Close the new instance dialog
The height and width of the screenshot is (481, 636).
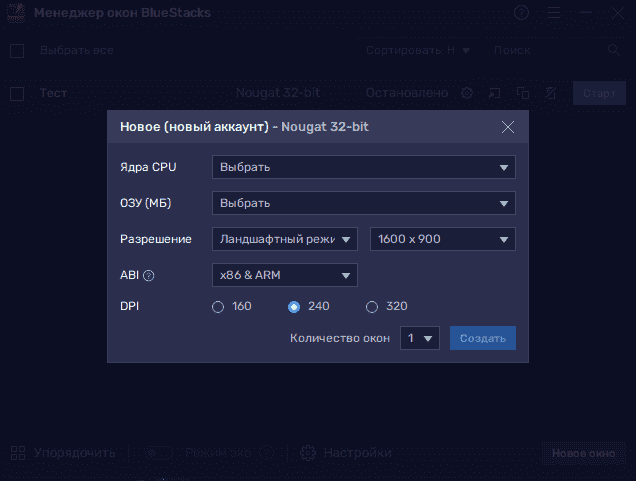click(x=508, y=127)
